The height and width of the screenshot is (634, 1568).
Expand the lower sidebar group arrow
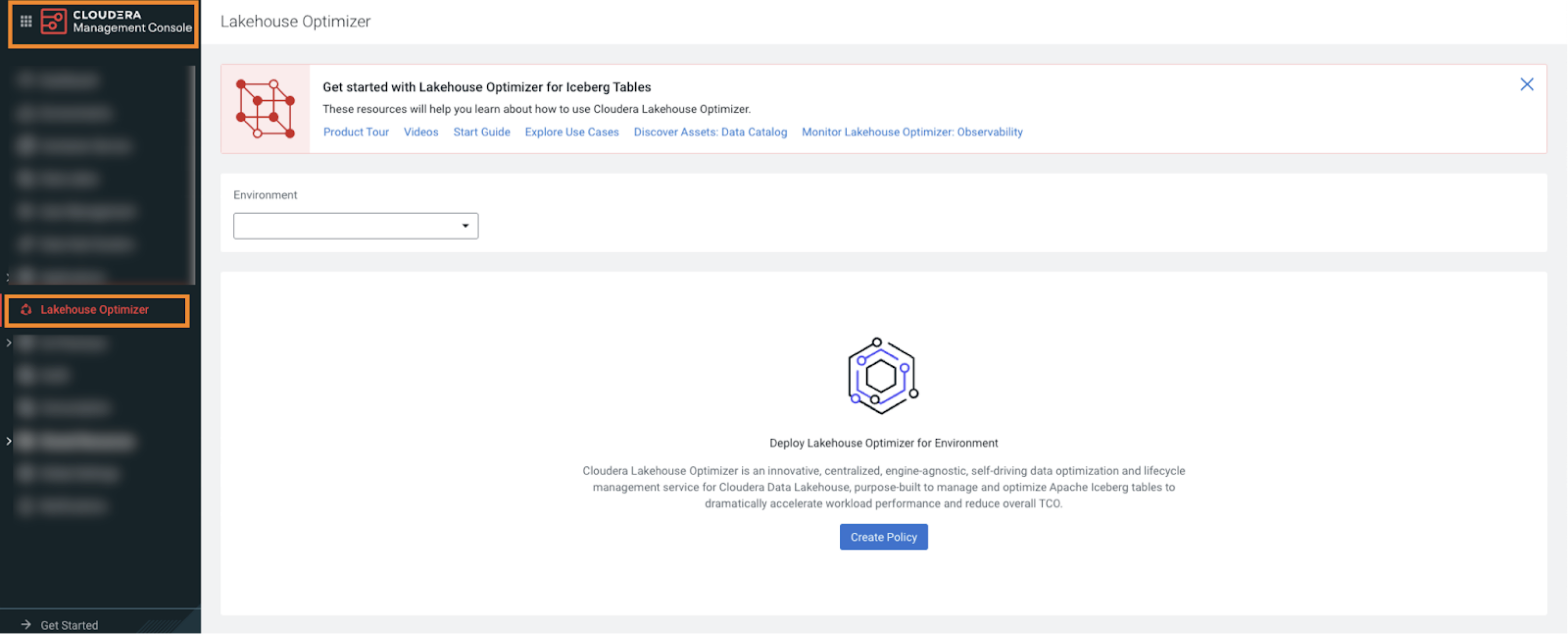8,440
